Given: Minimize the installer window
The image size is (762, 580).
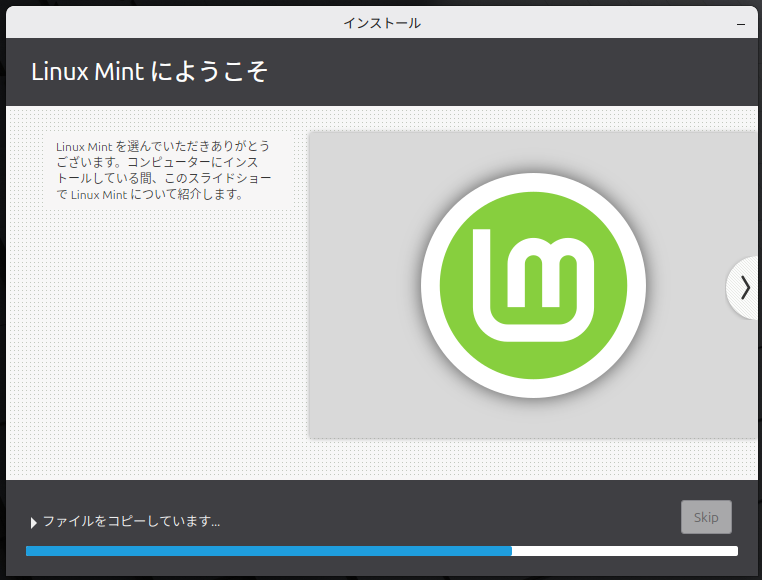Looking at the screenshot, I should pos(741,23).
